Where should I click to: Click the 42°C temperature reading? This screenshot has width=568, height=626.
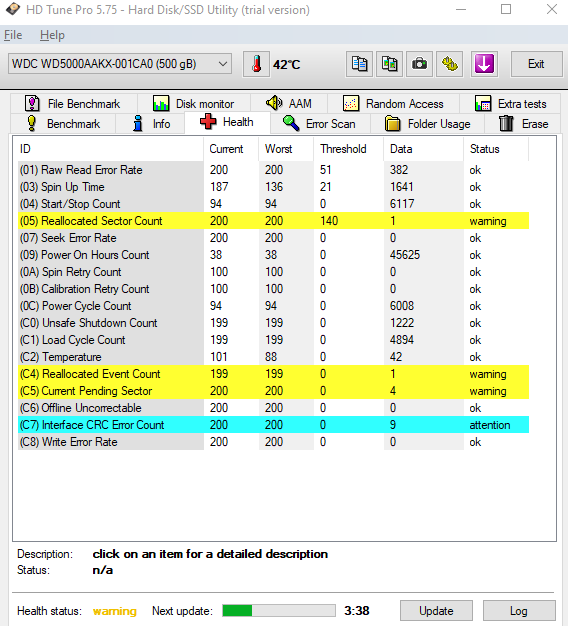(x=287, y=64)
